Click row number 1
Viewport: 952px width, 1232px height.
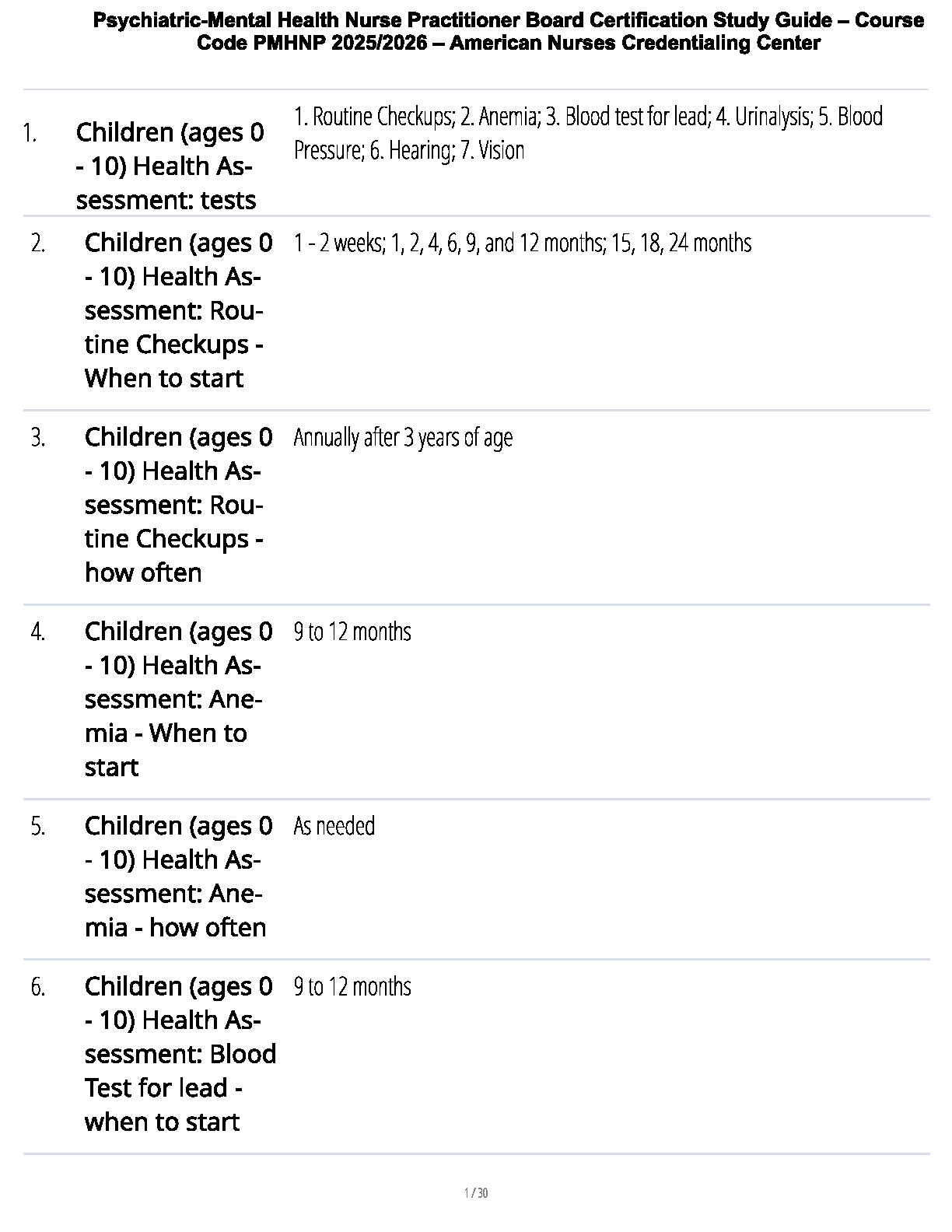tap(30, 134)
